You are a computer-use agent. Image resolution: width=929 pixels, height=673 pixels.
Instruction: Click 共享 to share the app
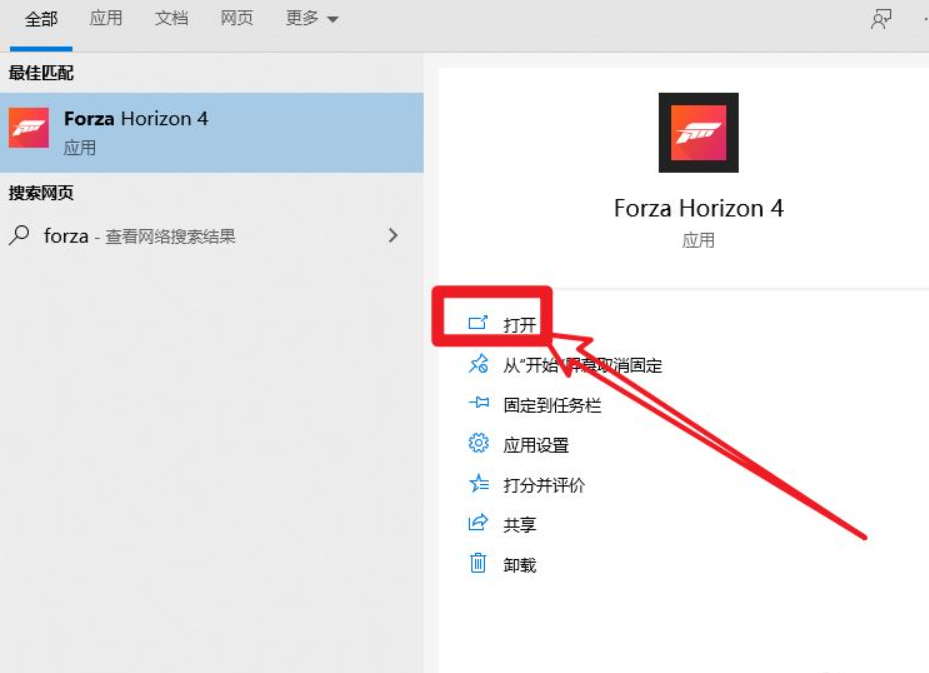[520, 525]
